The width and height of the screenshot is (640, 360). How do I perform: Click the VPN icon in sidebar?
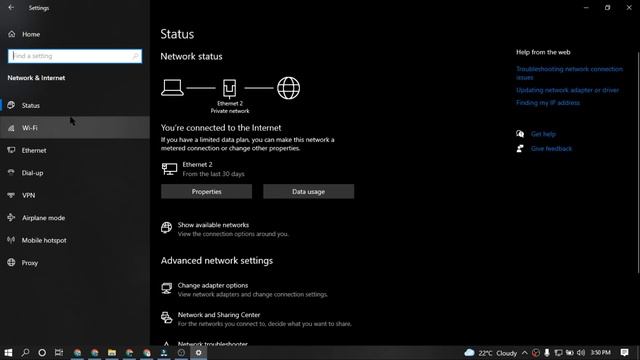click(11, 195)
